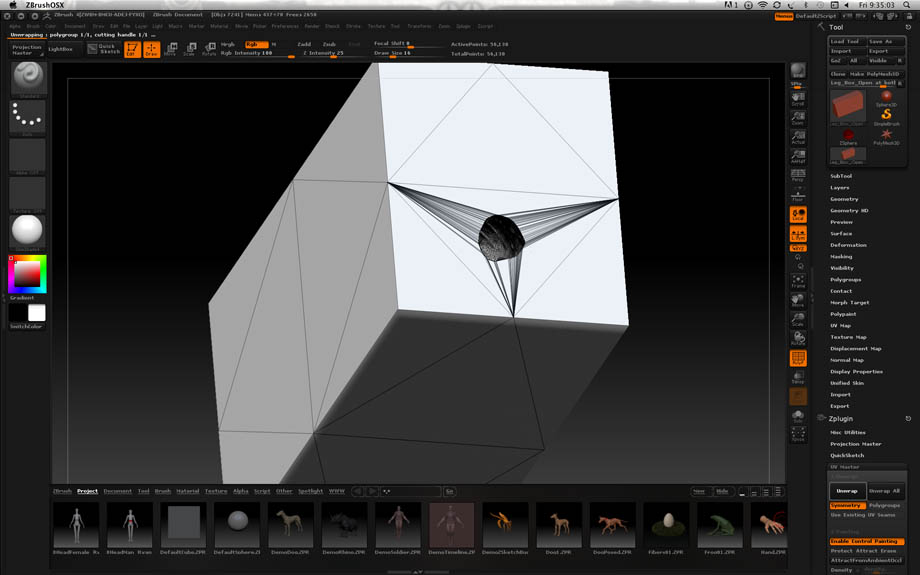The image size is (920, 575).
Task: Open the DemoSoldier.ZPR project thumbnail
Action: [x=398, y=527]
